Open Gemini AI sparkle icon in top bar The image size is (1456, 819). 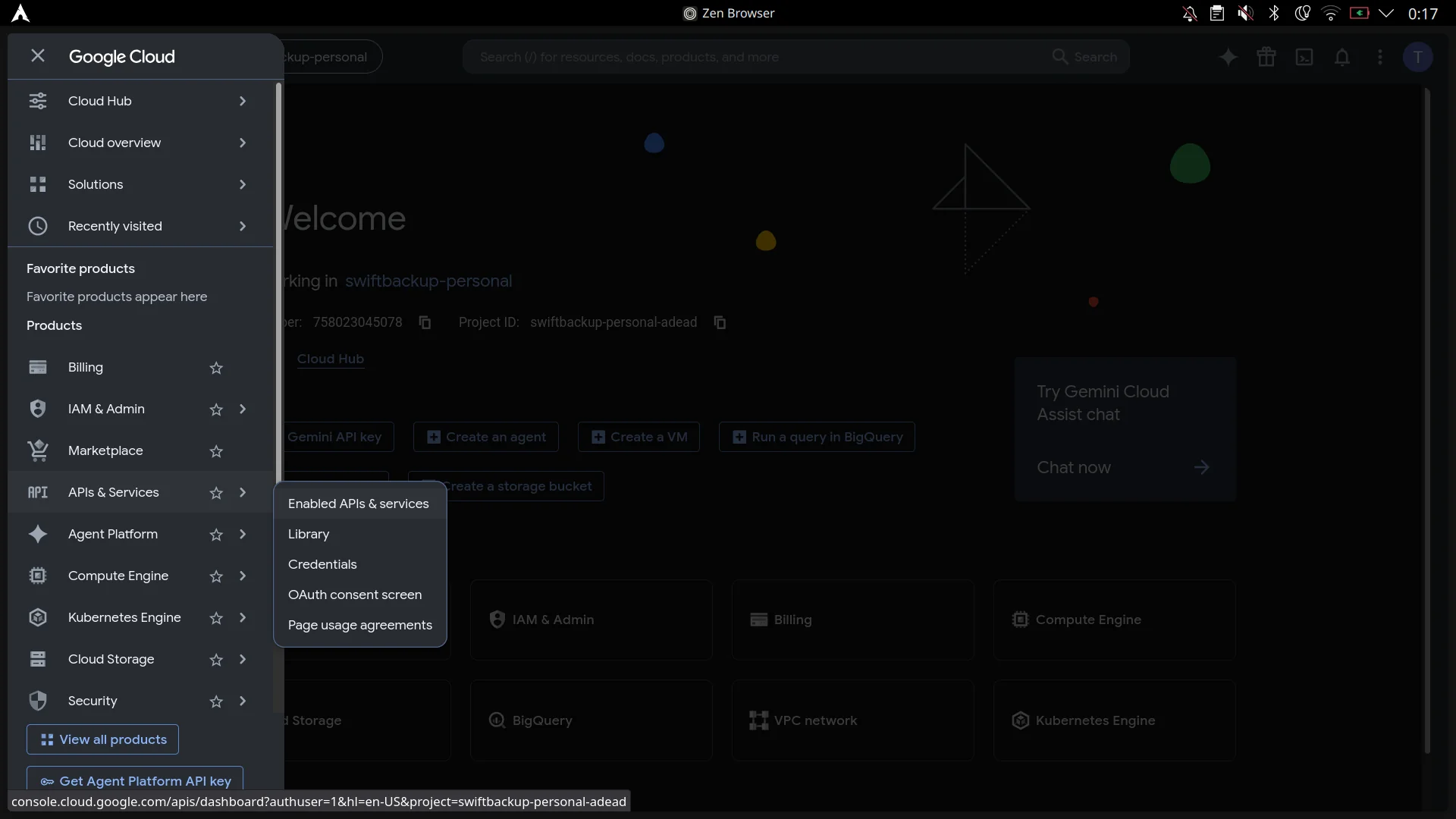[1228, 57]
